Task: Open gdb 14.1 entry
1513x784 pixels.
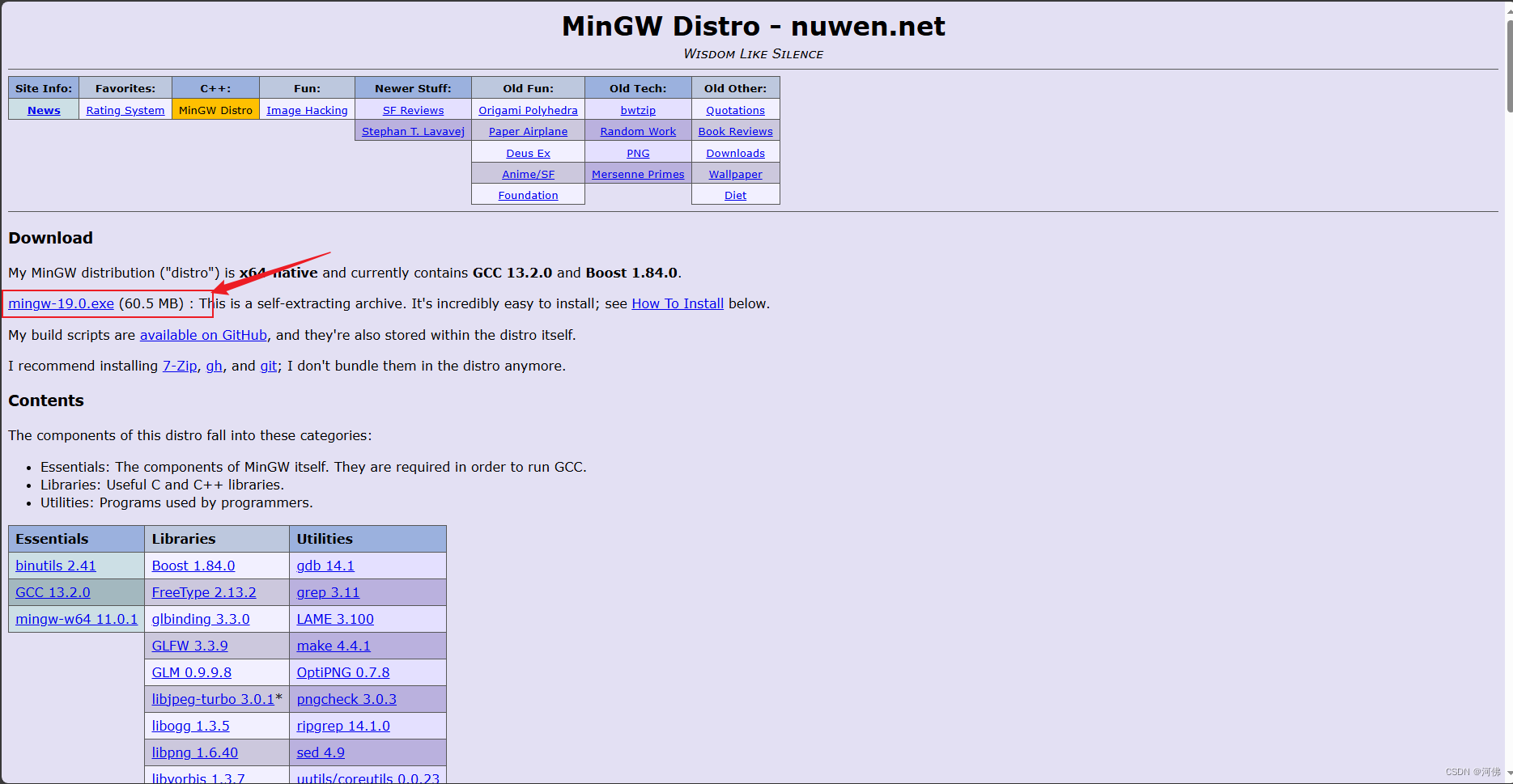Action: [325, 566]
